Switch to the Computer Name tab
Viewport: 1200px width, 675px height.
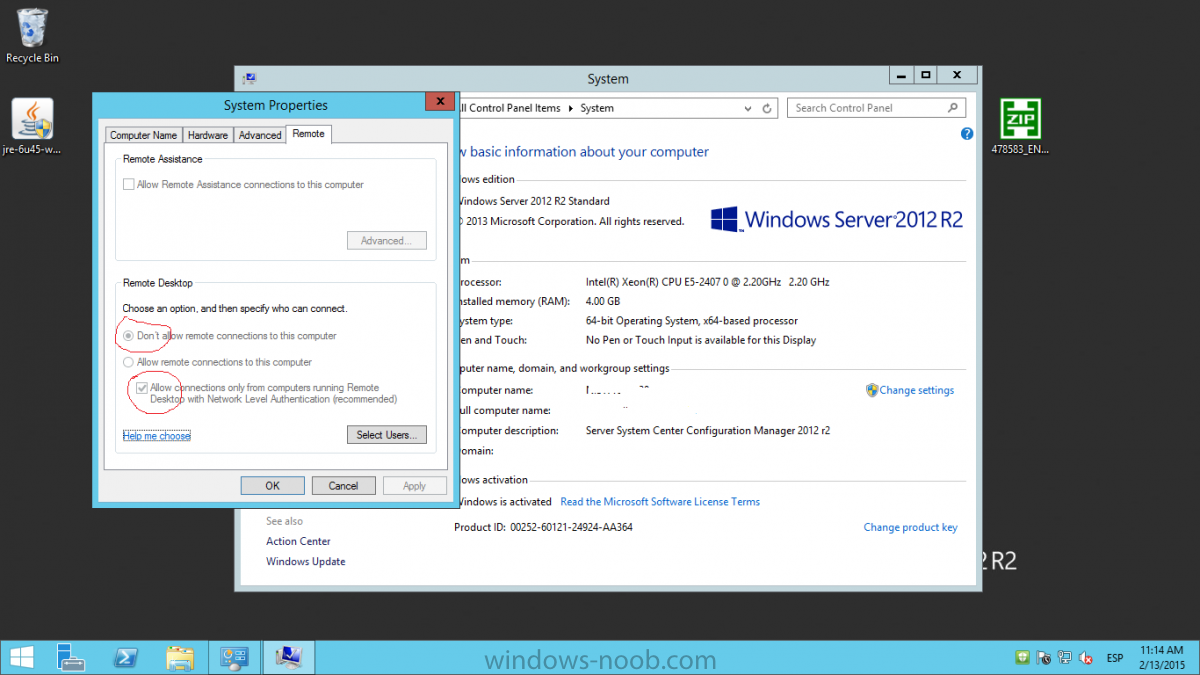(143, 135)
